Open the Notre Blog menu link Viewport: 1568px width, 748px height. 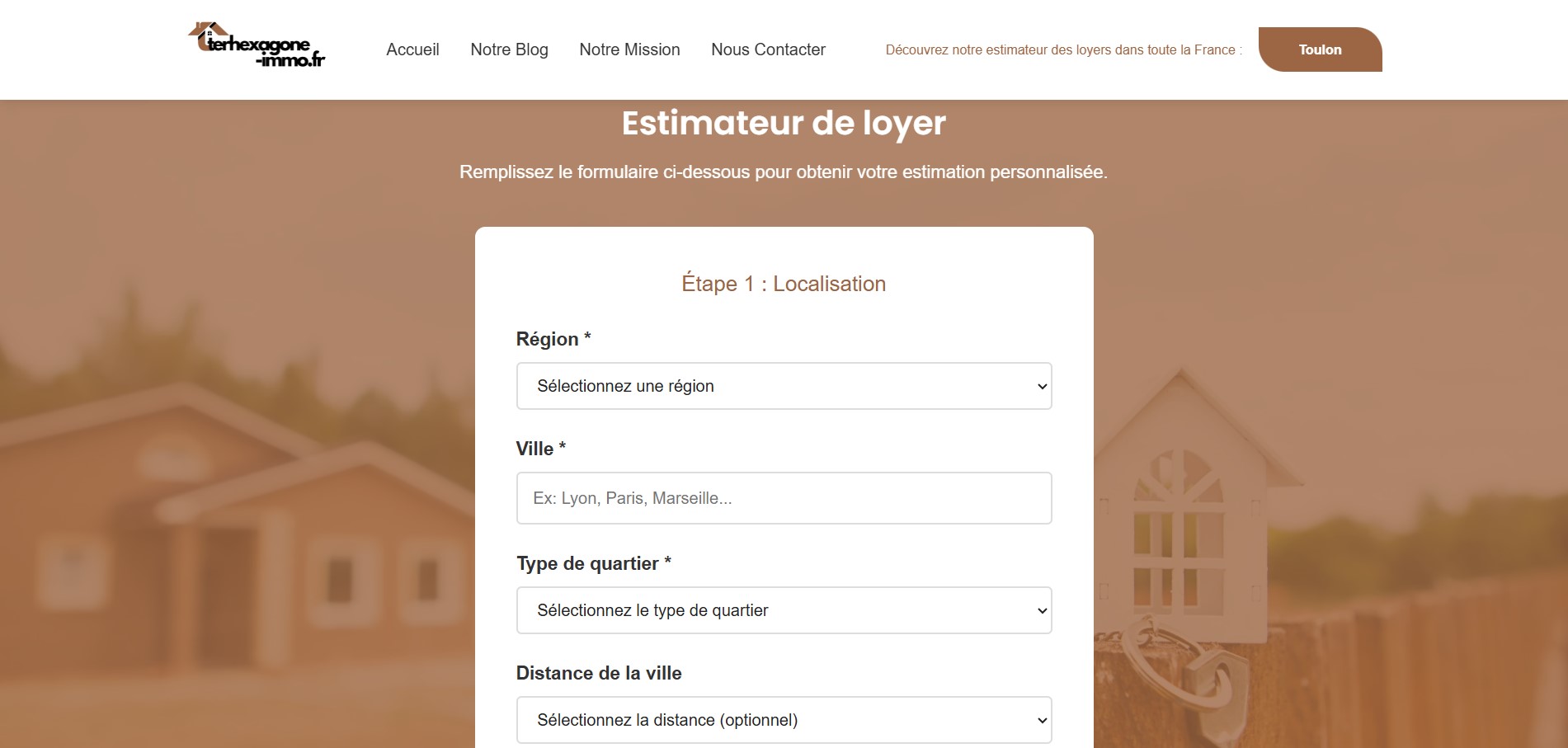click(509, 49)
